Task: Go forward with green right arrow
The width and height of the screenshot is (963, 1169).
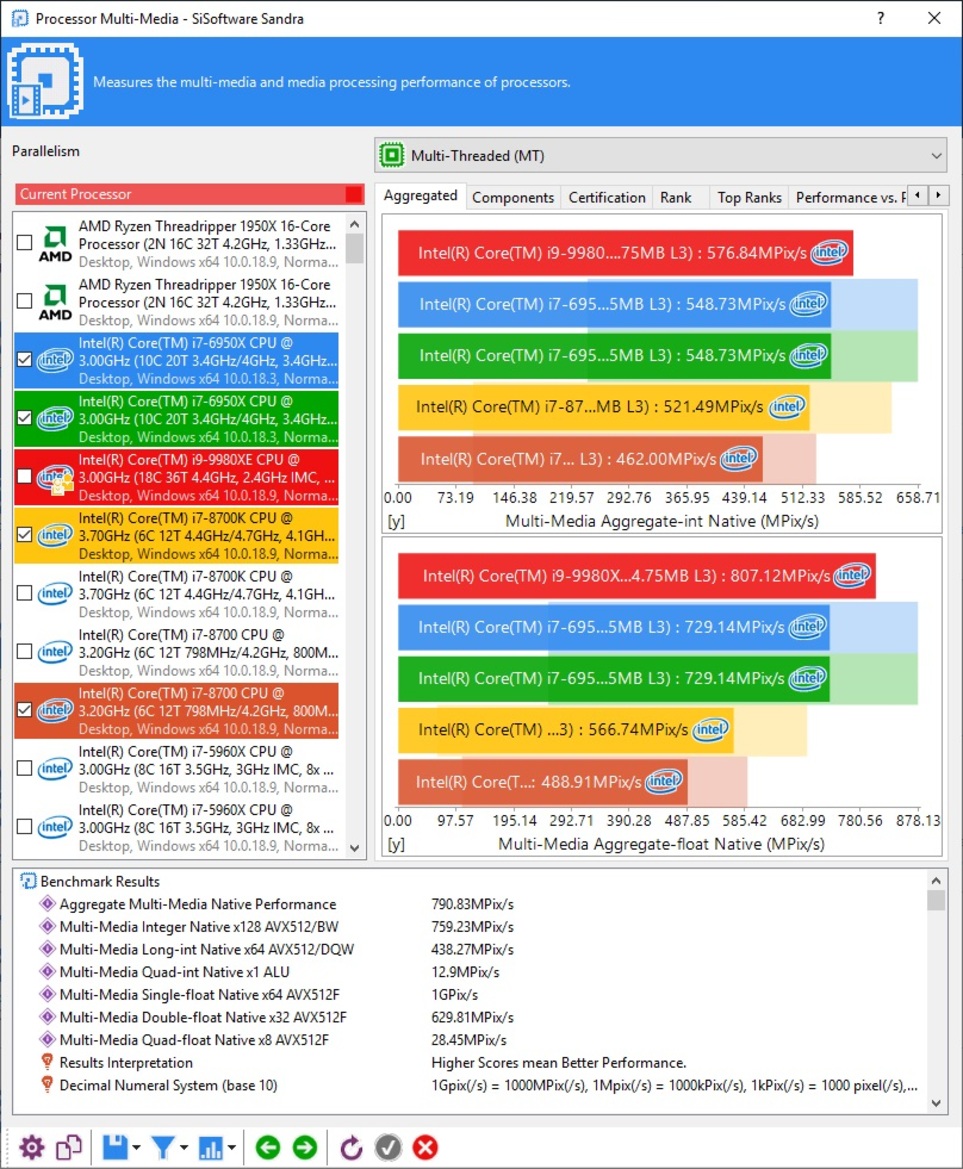Action: coord(305,1147)
